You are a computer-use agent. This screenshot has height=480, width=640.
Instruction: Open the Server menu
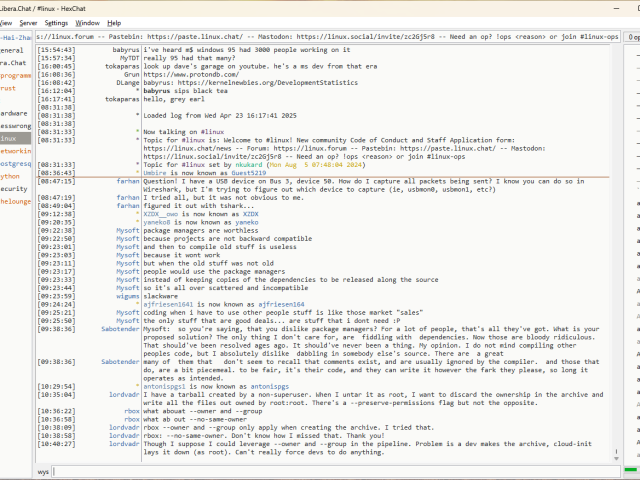(x=27, y=22)
